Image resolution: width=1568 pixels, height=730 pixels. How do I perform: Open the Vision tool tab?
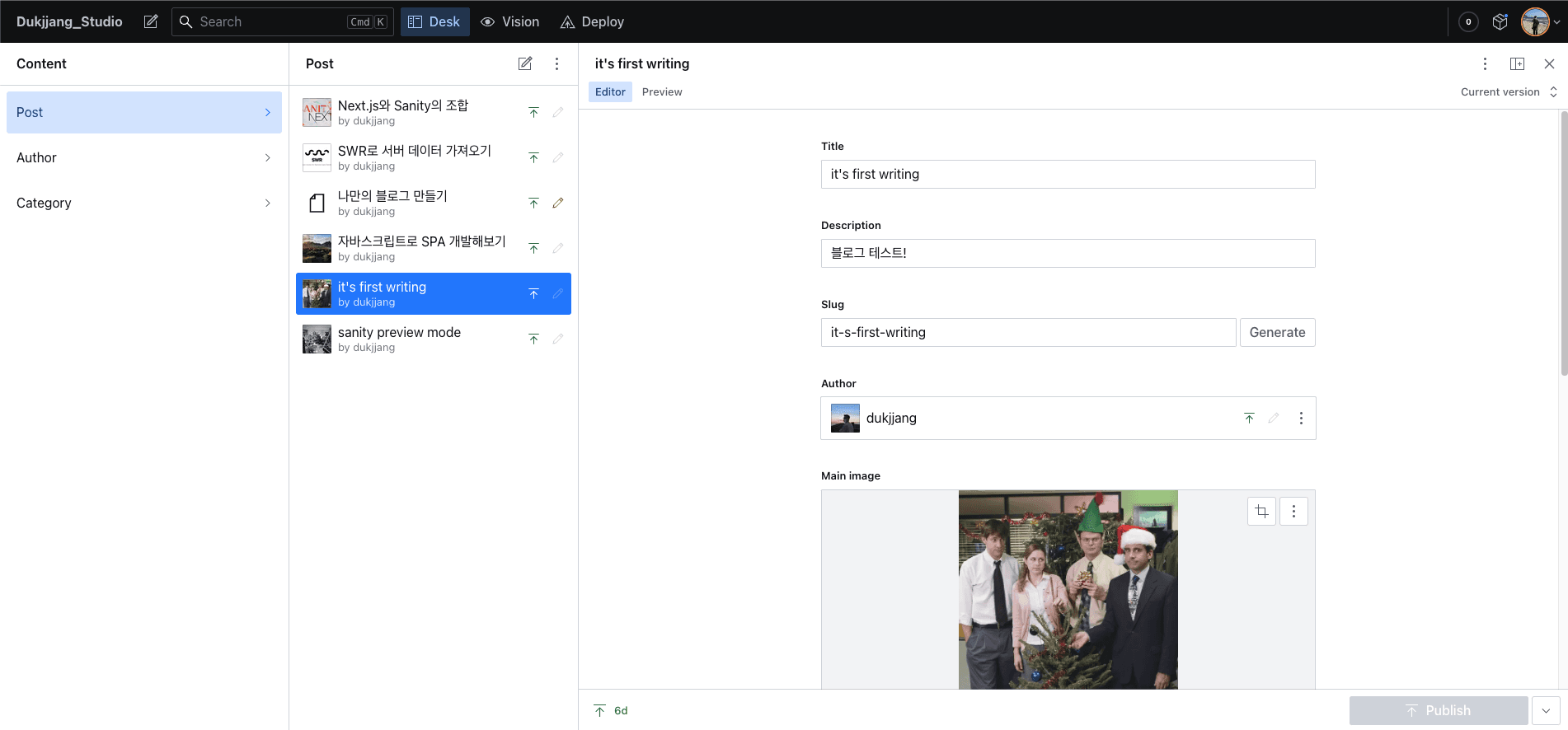[510, 21]
